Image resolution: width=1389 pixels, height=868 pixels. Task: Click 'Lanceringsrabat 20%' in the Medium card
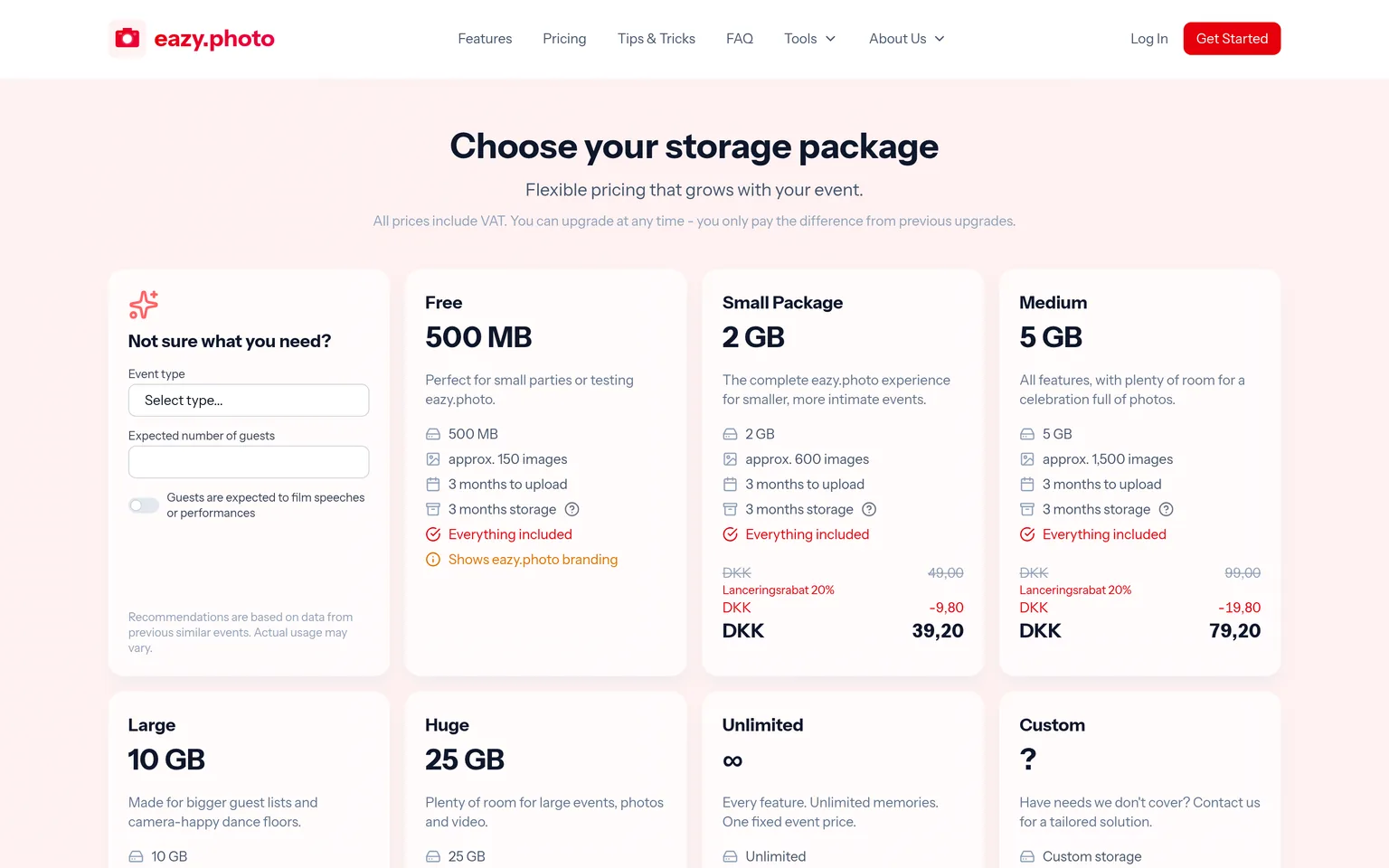[1075, 590]
